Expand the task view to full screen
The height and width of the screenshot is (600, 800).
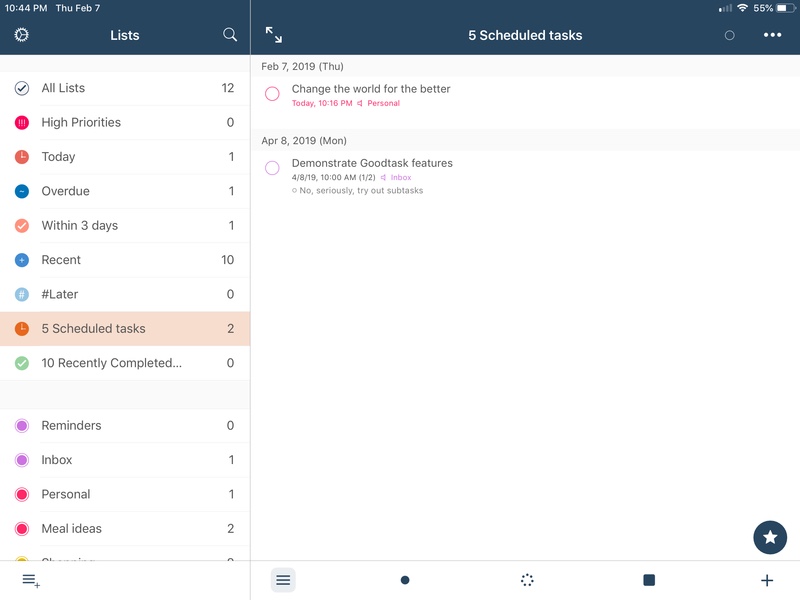274,33
